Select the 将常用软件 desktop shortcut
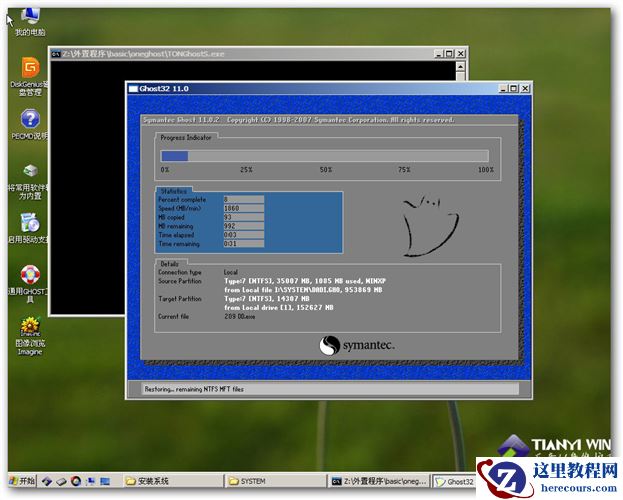623x500 pixels. 30,181
